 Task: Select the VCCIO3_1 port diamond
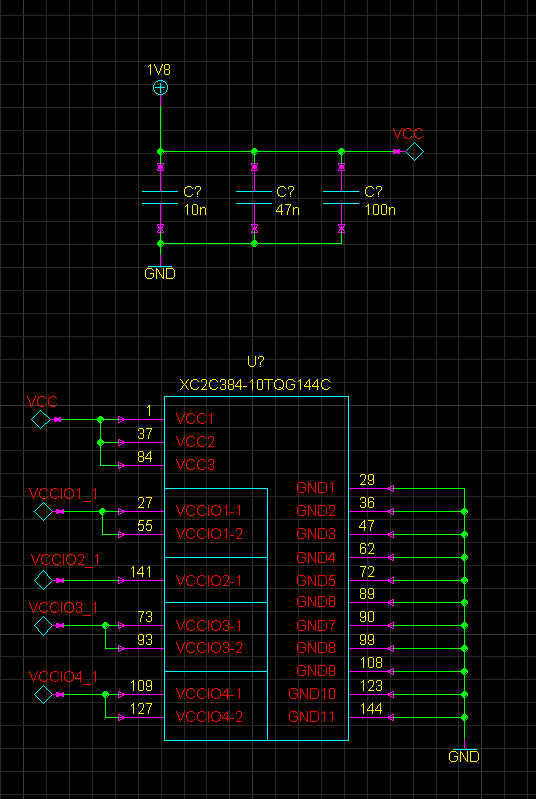pyautogui.click(x=43, y=626)
